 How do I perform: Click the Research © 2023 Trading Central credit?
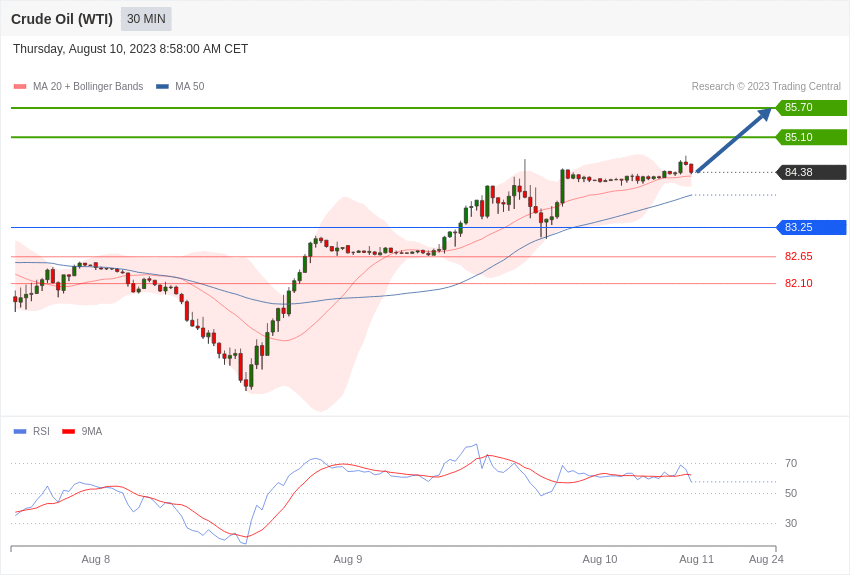tap(766, 87)
